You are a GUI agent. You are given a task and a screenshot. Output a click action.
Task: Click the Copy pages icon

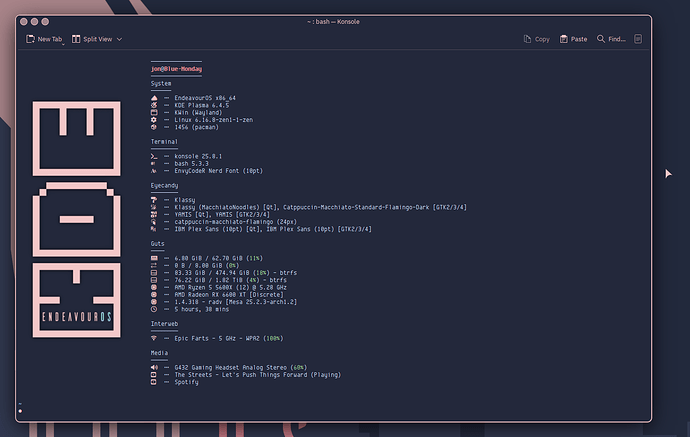[x=527, y=39]
